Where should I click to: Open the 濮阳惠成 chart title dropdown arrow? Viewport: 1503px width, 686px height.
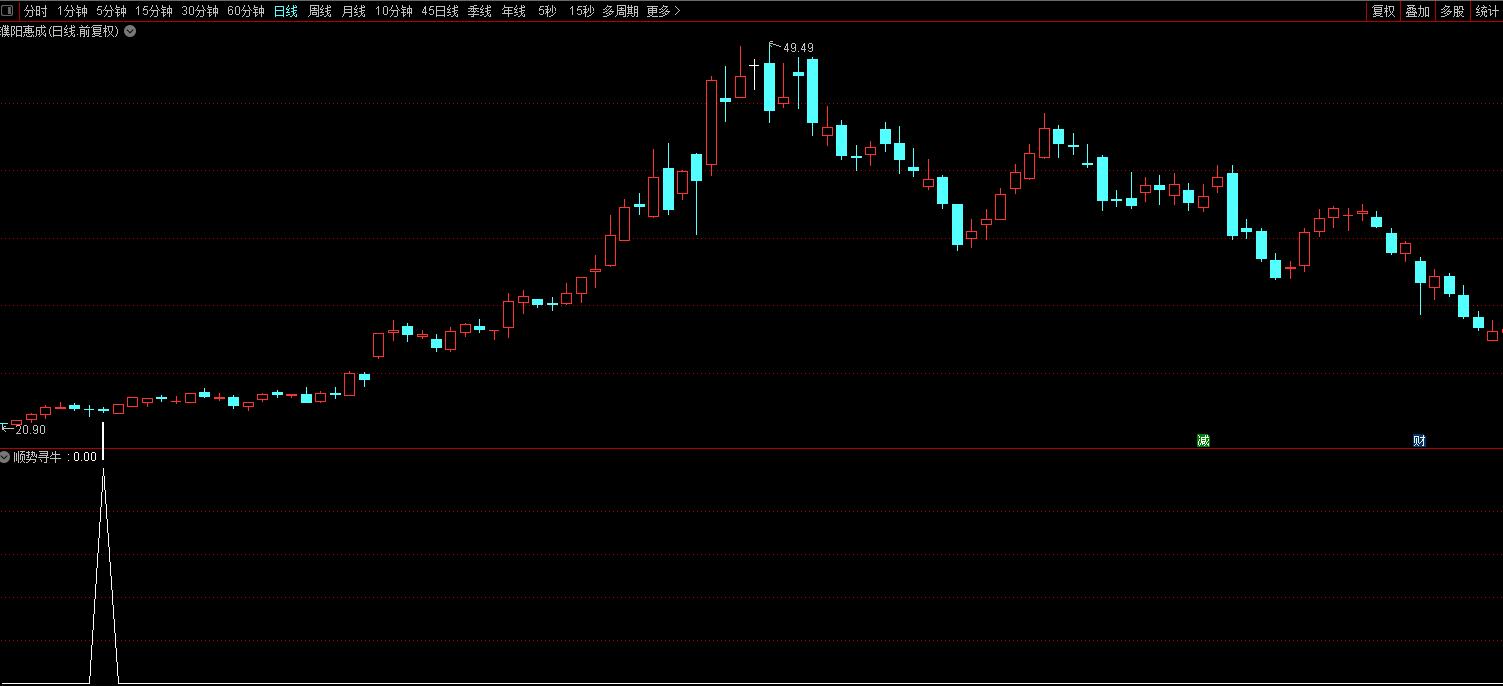pos(130,31)
